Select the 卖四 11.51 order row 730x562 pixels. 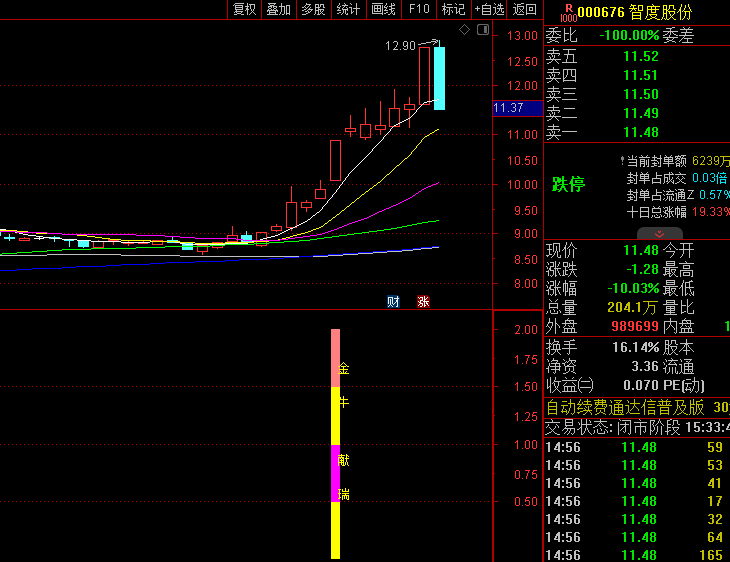(x=637, y=75)
